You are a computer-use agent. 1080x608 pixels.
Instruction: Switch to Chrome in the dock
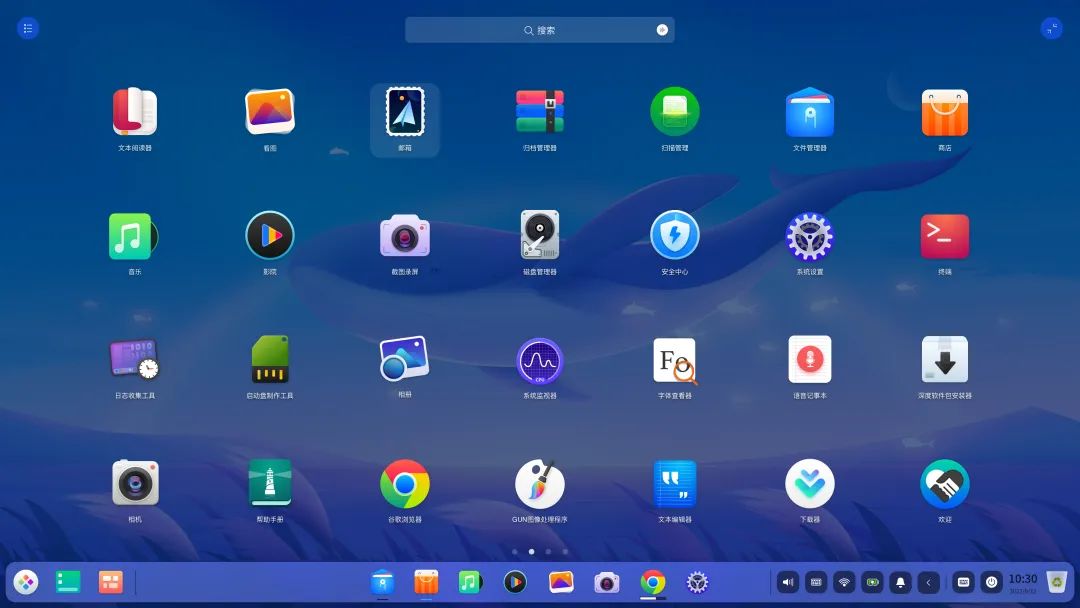[652, 583]
